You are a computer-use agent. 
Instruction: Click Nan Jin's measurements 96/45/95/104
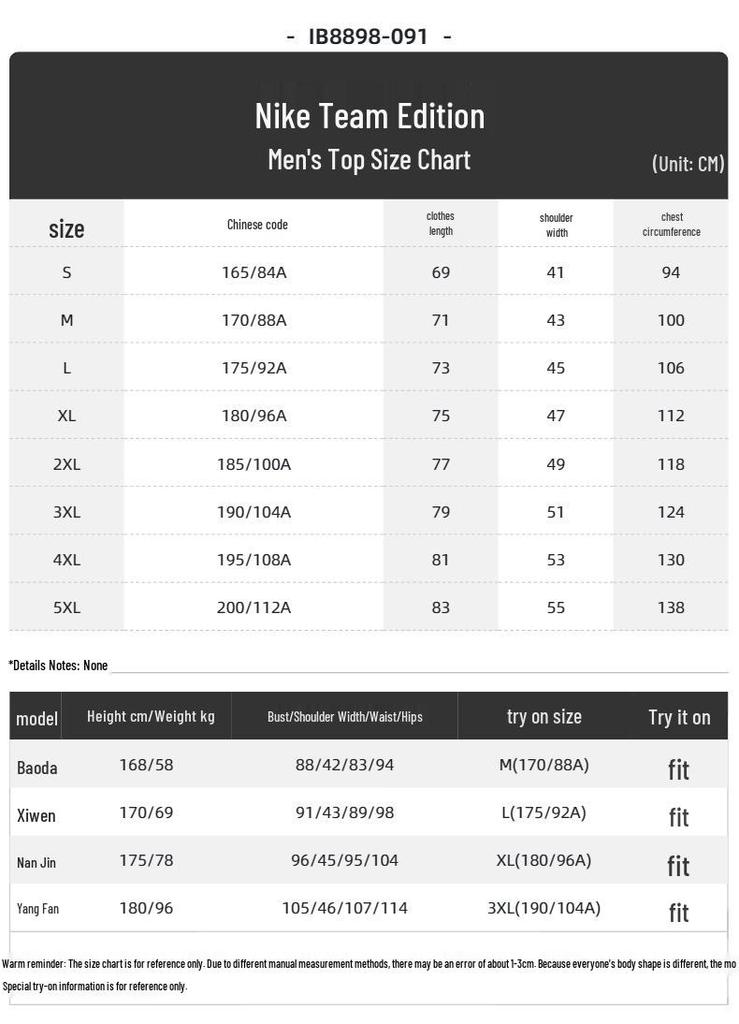pyautogui.click(x=345, y=860)
